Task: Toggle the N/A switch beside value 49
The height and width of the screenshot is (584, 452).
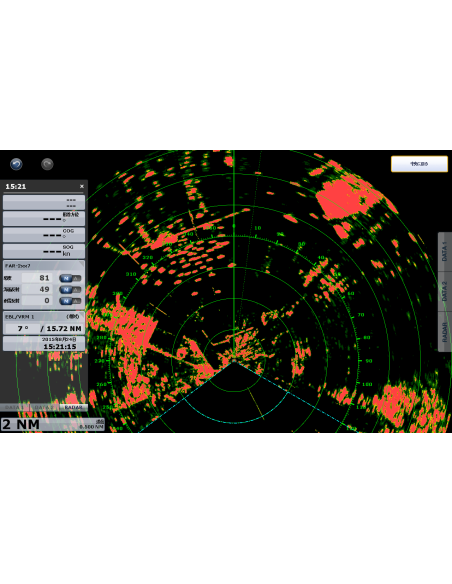Action: pyautogui.click(x=70, y=289)
